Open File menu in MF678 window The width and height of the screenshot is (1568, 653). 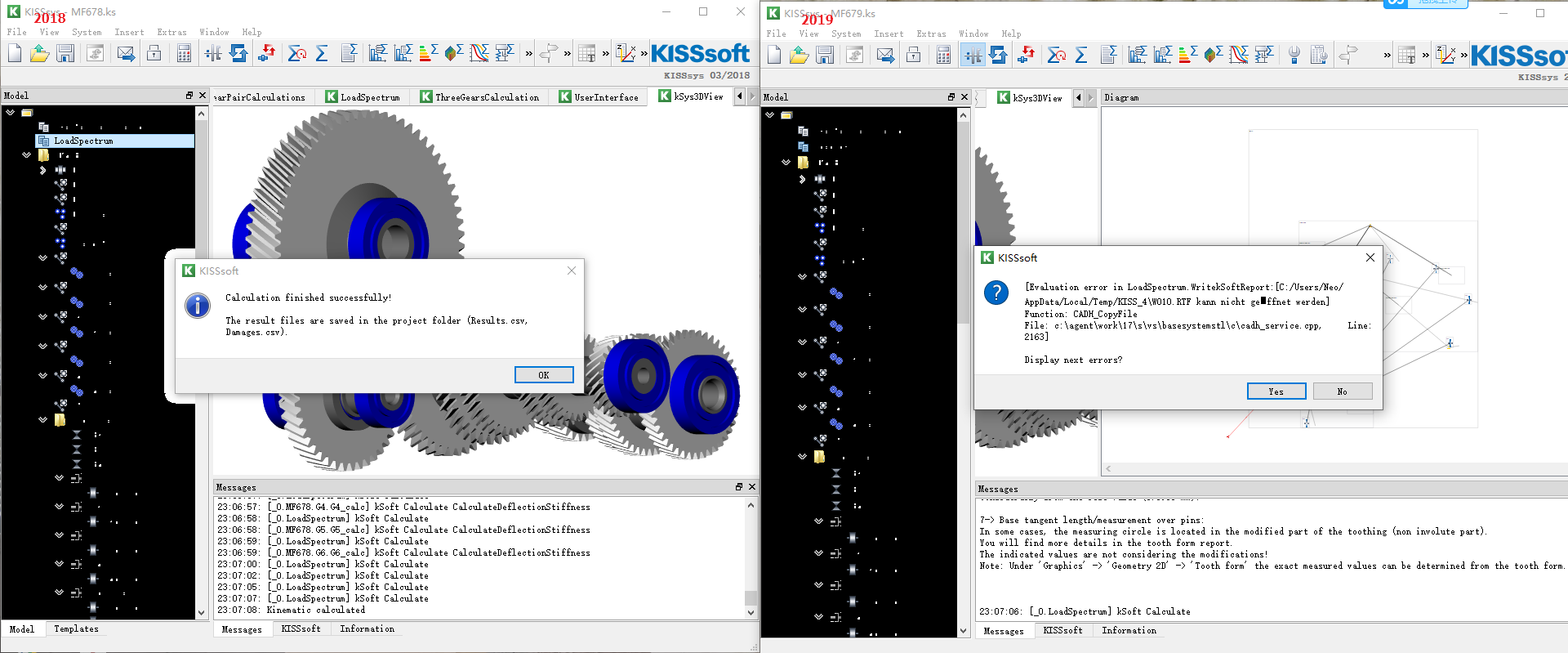pos(17,33)
